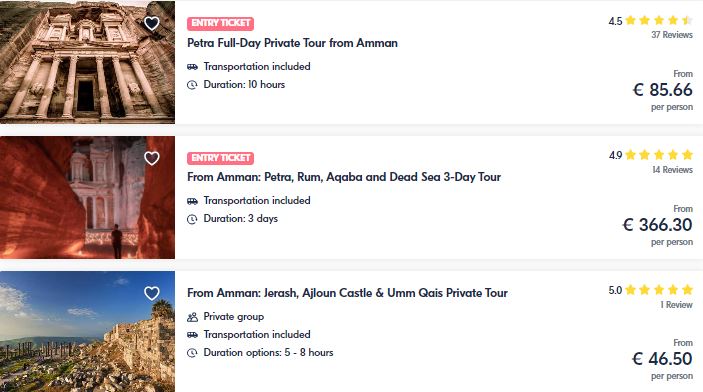
Task: Click the bus icon on Petra Full-Day tour
Action: coord(192,67)
